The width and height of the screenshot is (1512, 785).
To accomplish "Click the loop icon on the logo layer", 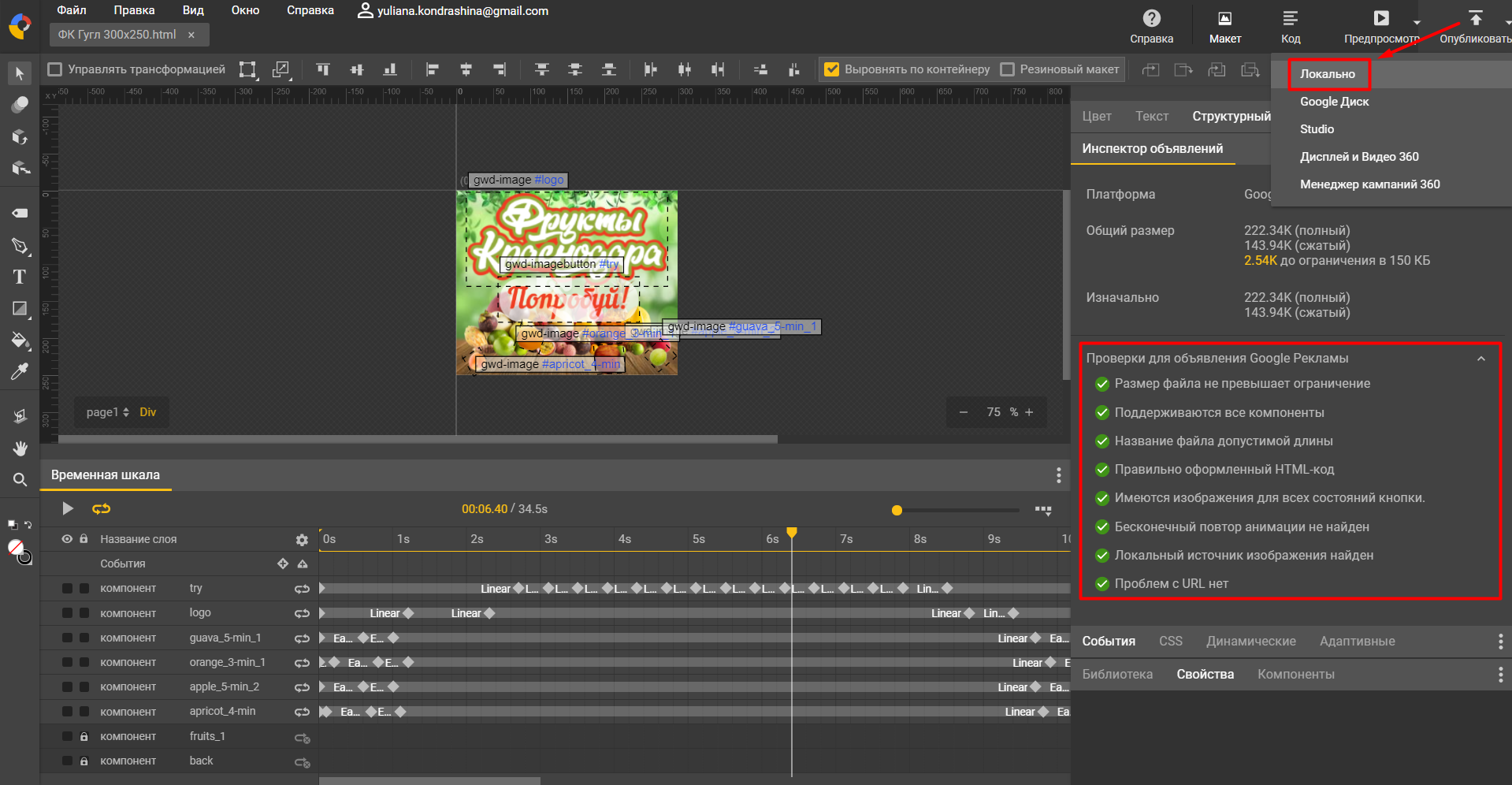I will pyautogui.click(x=302, y=613).
